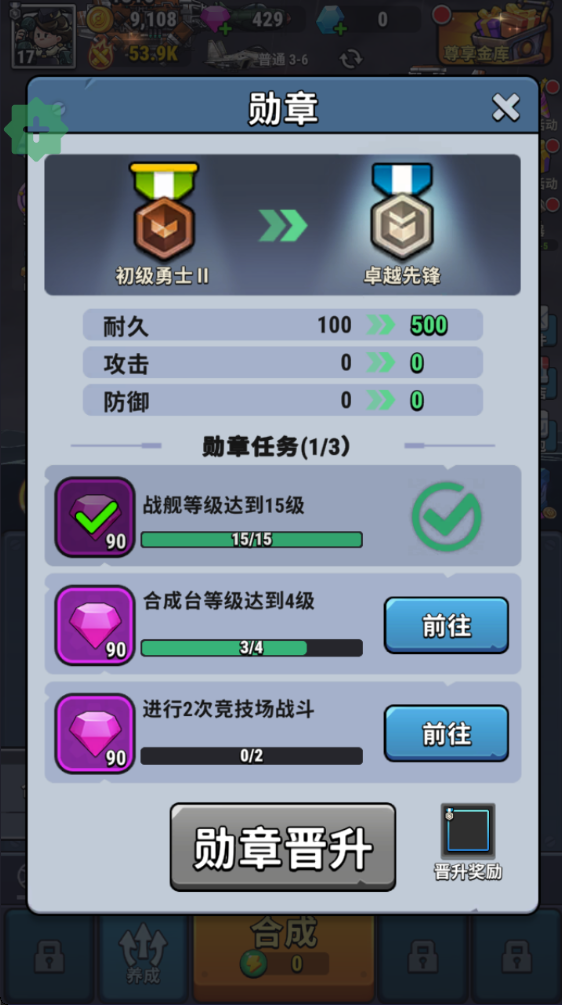Click the pink gem reward for 合成台等级 task

coord(95,625)
